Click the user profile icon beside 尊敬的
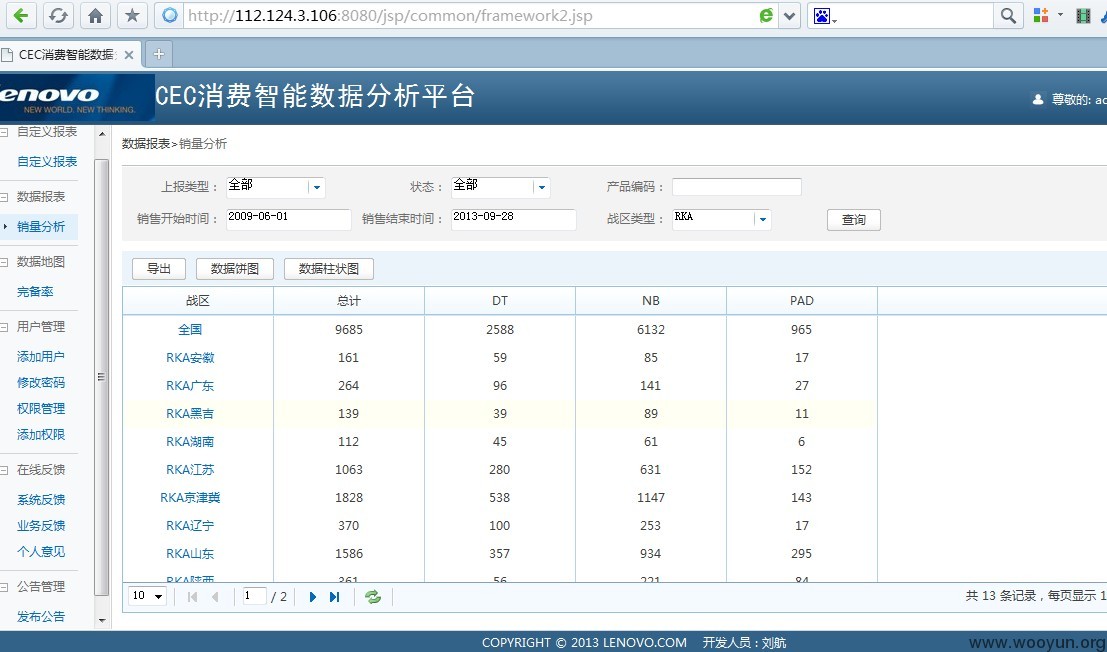The image size is (1107, 652). click(1037, 99)
